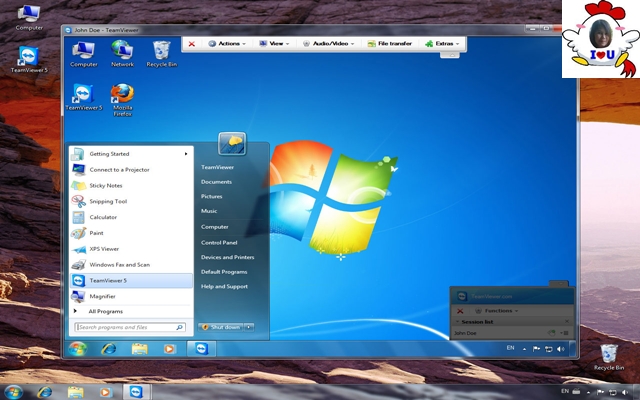Open the Functions dropdown in the TeamViewer panel

(x=497, y=311)
